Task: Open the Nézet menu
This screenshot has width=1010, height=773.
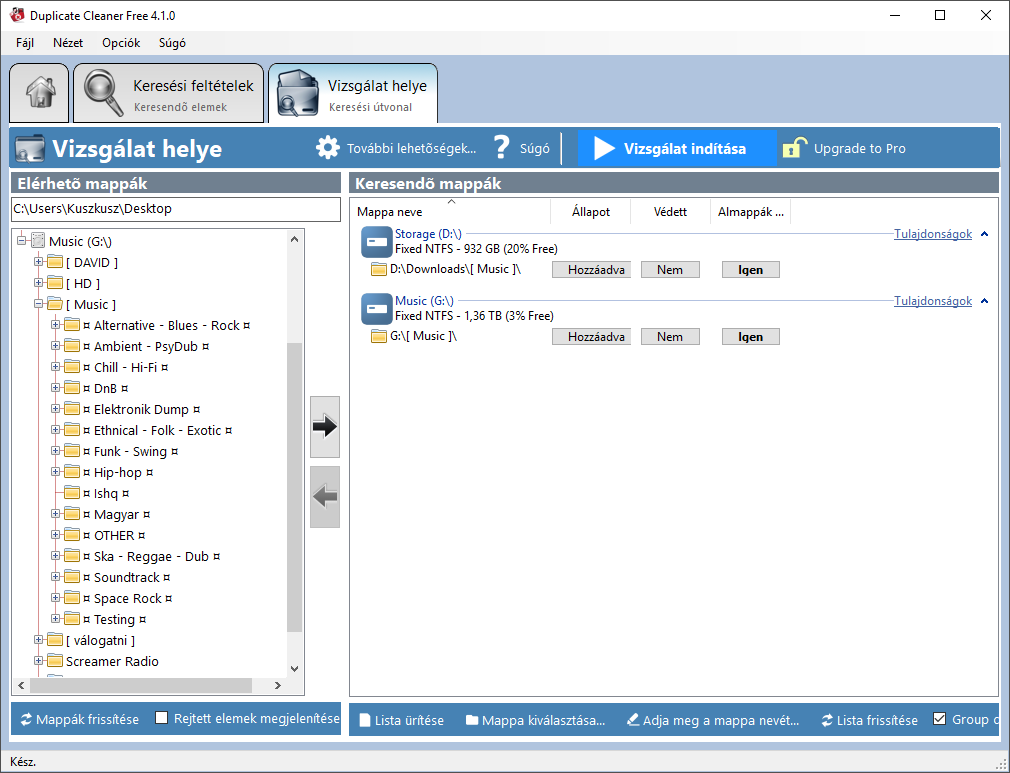Action: [68, 43]
